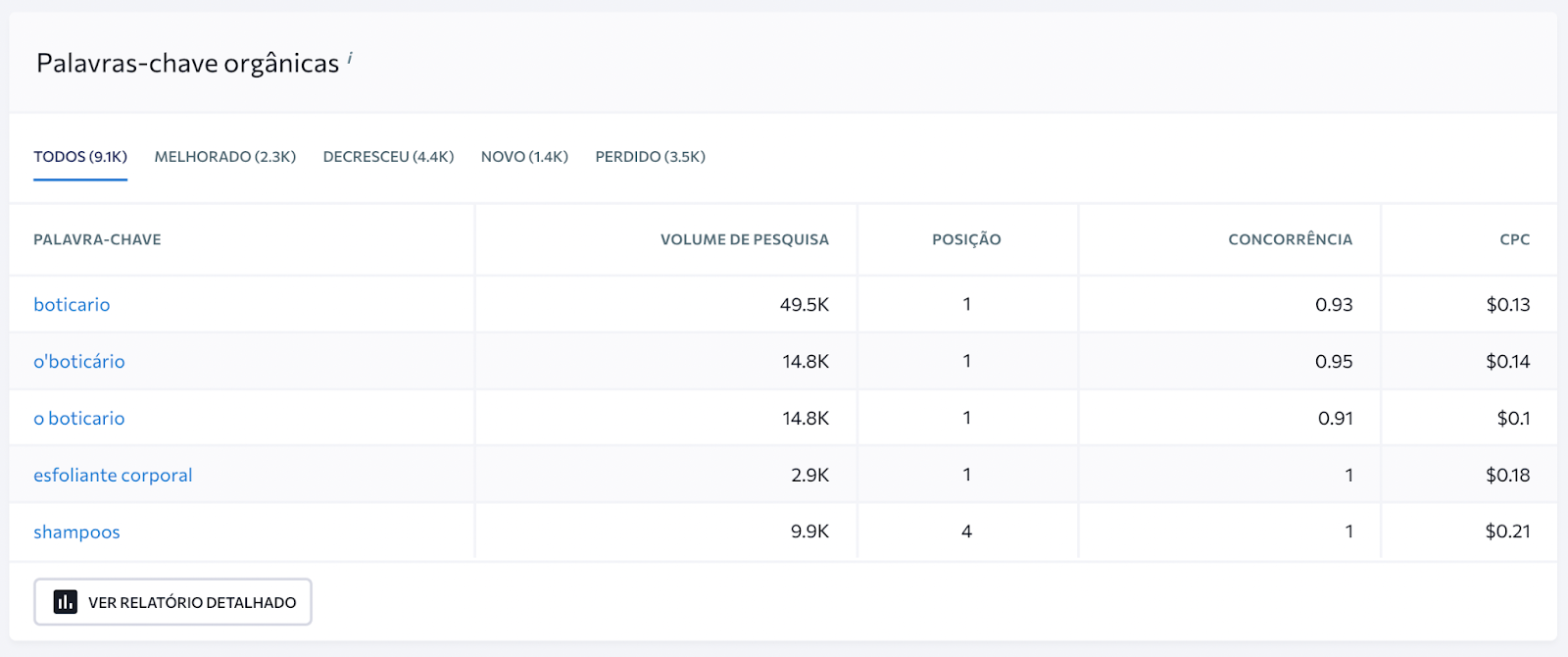The height and width of the screenshot is (657, 1568).
Task: Click the 49.5K search volume cell
Action: tap(805, 305)
